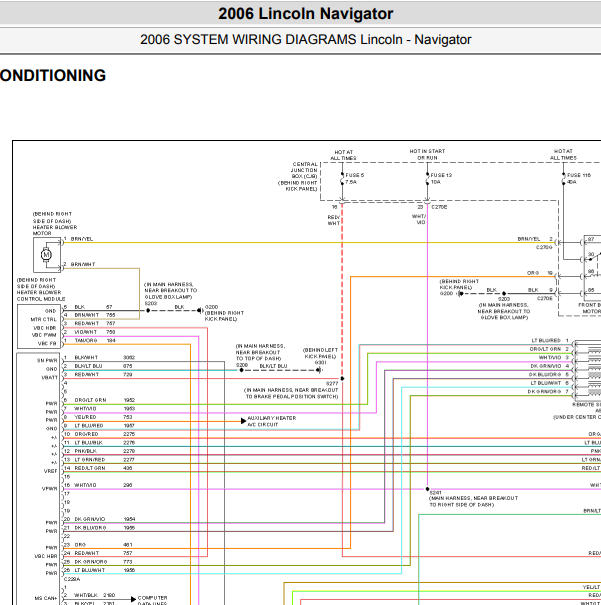601x605 pixels.
Task: Click the S241 splice dot
Action: (427, 489)
